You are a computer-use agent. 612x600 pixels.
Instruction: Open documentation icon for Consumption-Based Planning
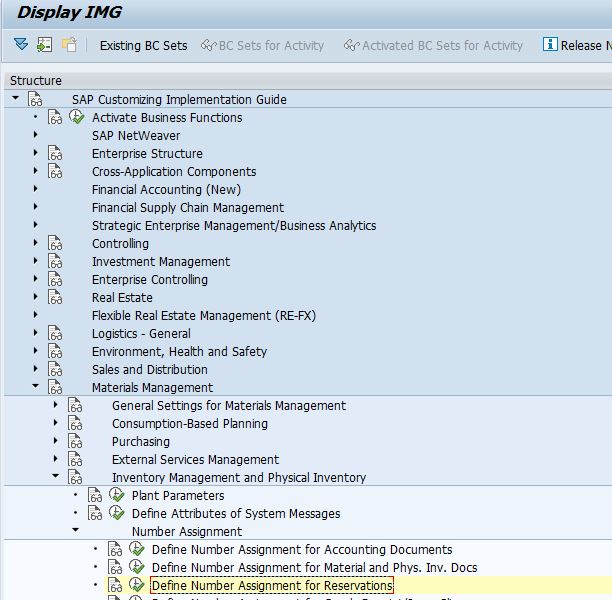click(75, 423)
